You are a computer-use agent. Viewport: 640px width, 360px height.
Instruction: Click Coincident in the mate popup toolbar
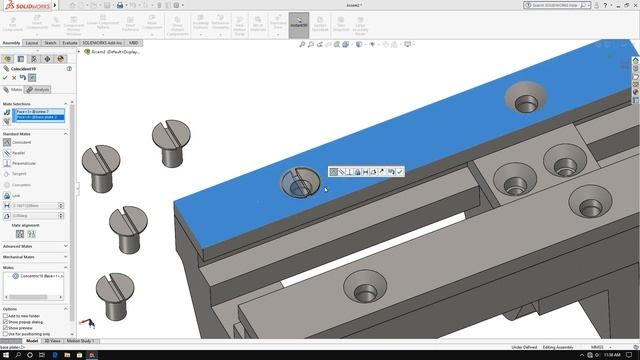pyautogui.click(x=333, y=172)
